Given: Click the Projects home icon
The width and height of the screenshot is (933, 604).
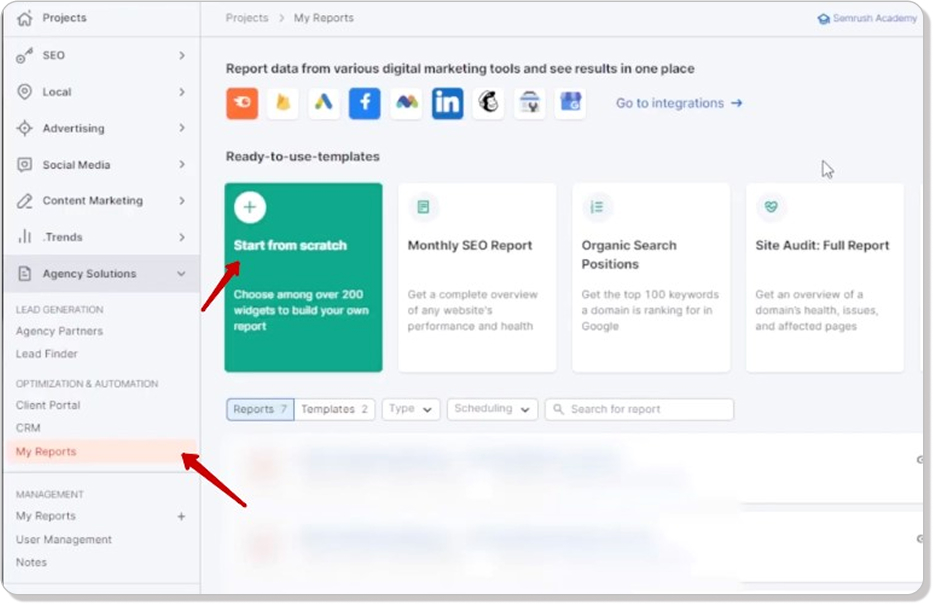Looking at the screenshot, I should click(x=24, y=18).
